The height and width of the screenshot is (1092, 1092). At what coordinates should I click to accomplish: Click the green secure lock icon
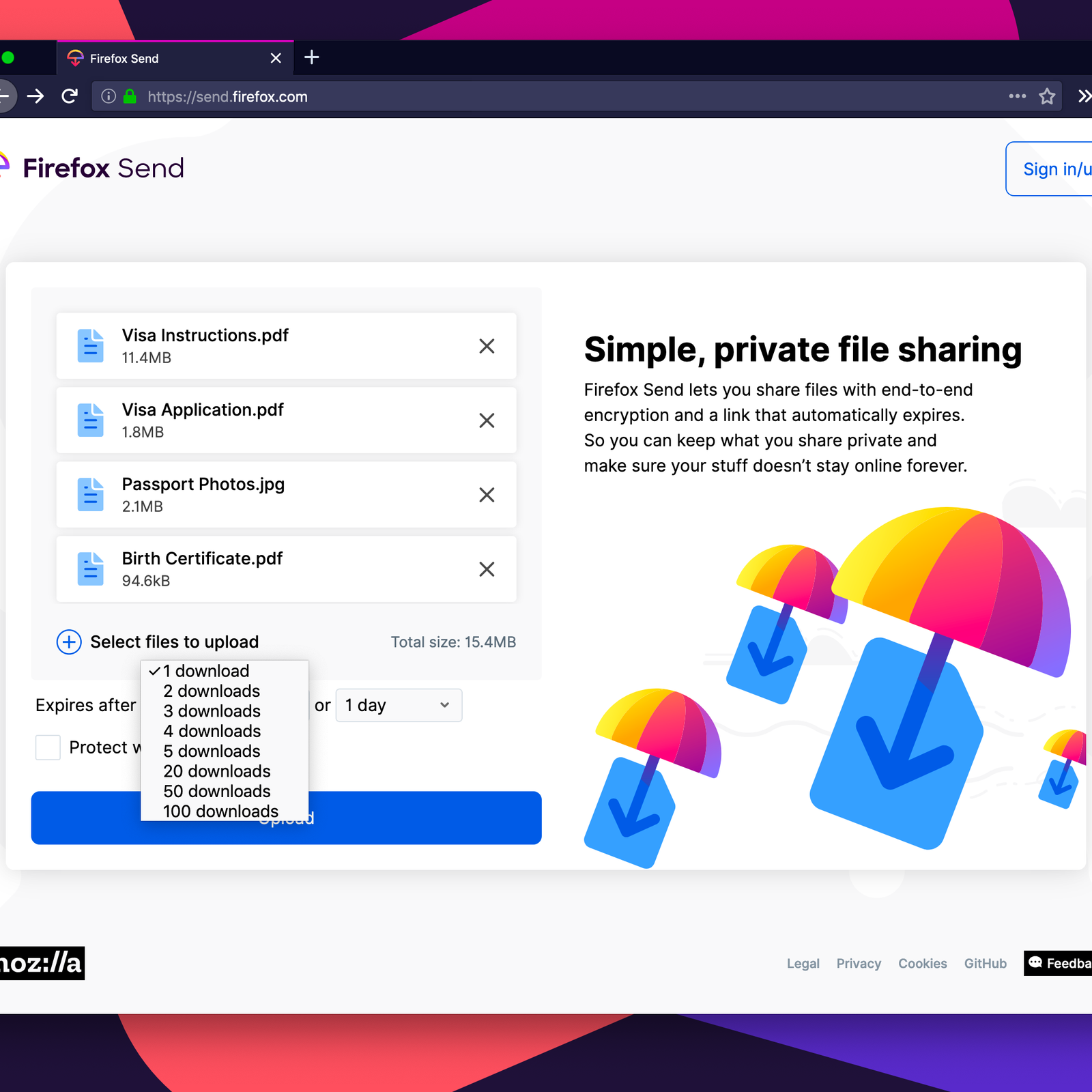click(x=130, y=96)
